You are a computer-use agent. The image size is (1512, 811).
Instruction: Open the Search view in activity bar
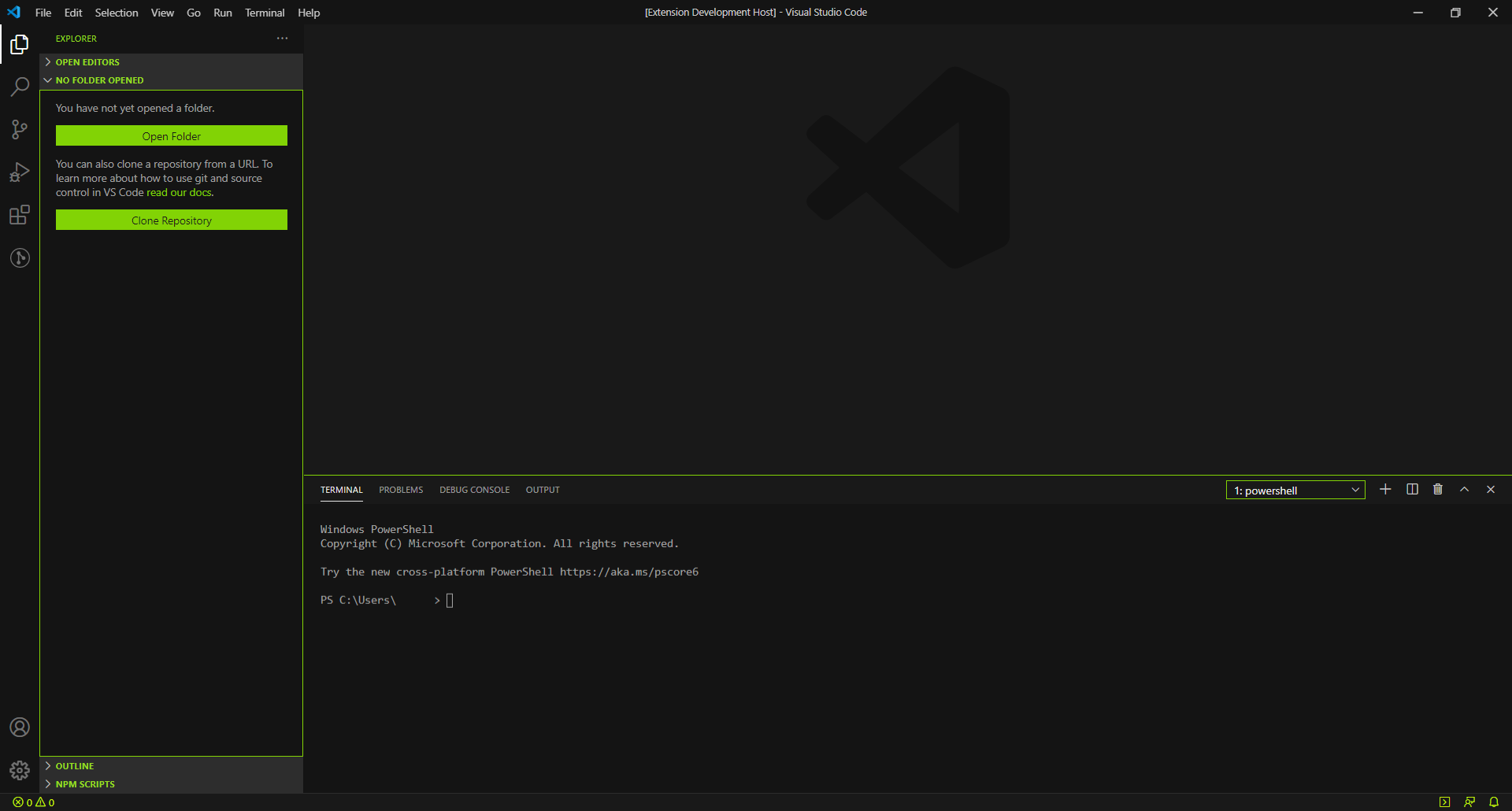20,87
